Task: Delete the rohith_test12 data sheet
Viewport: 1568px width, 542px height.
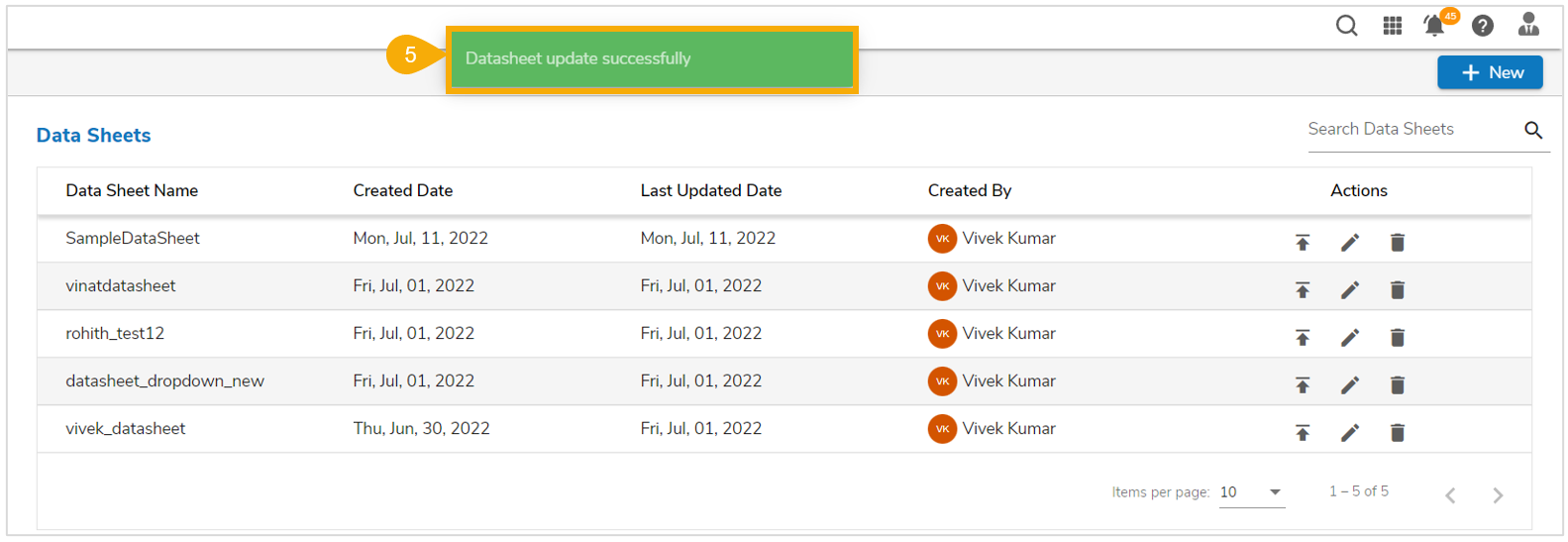Action: coord(1397,338)
